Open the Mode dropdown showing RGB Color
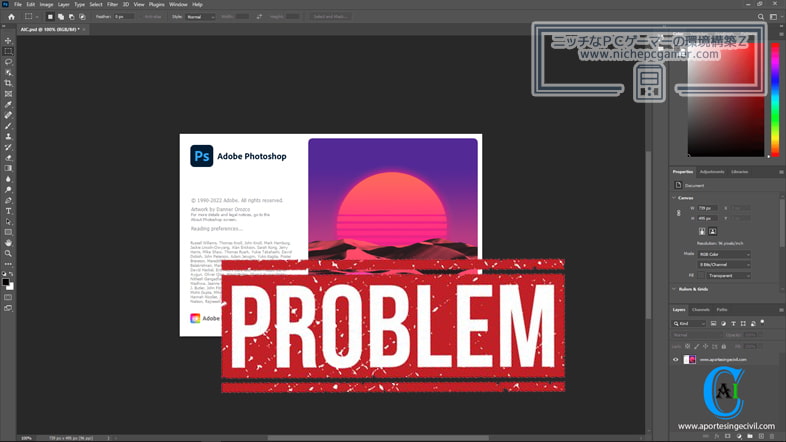 pyautogui.click(x=724, y=255)
